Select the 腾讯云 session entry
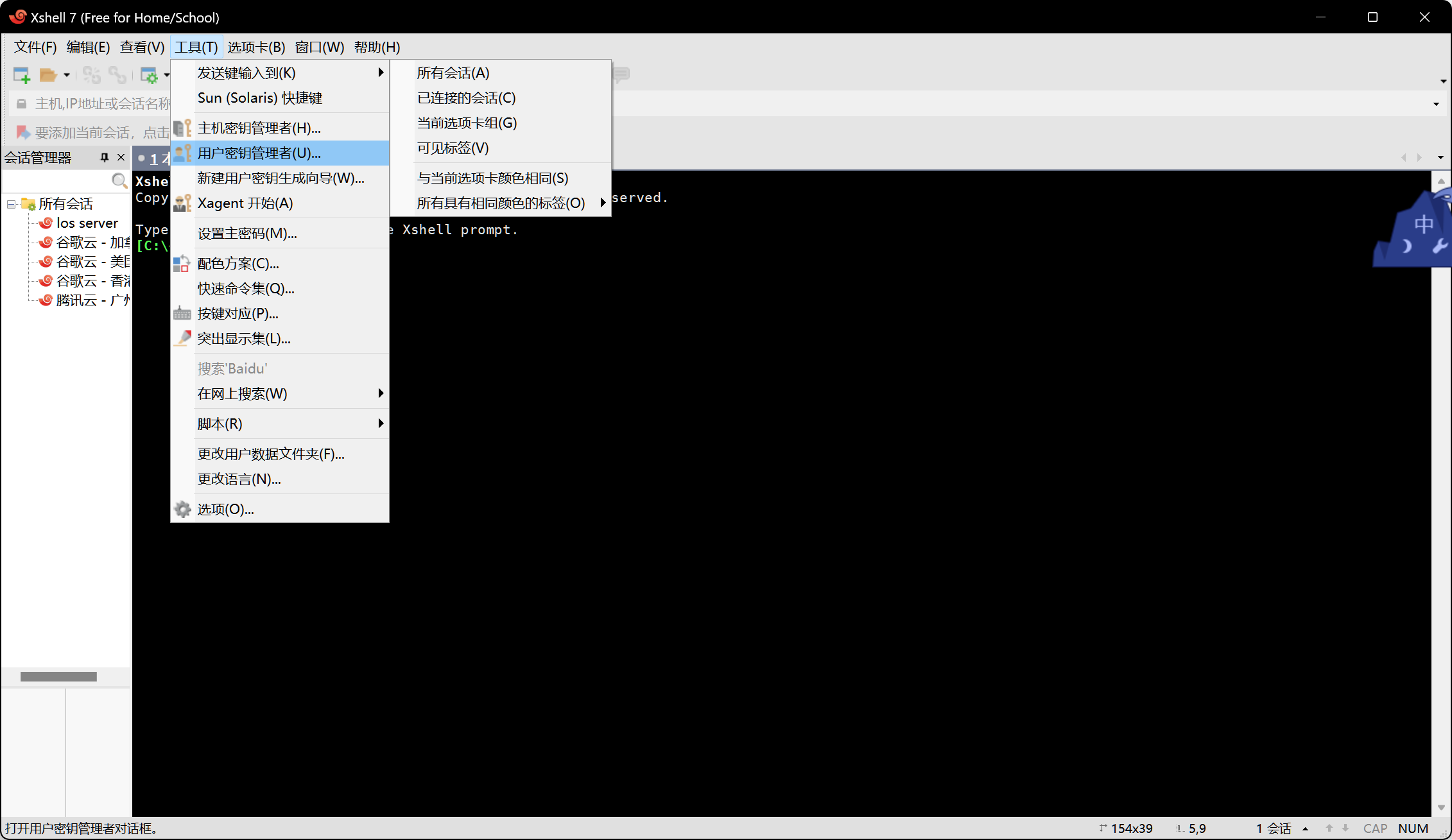 pos(92,300)
